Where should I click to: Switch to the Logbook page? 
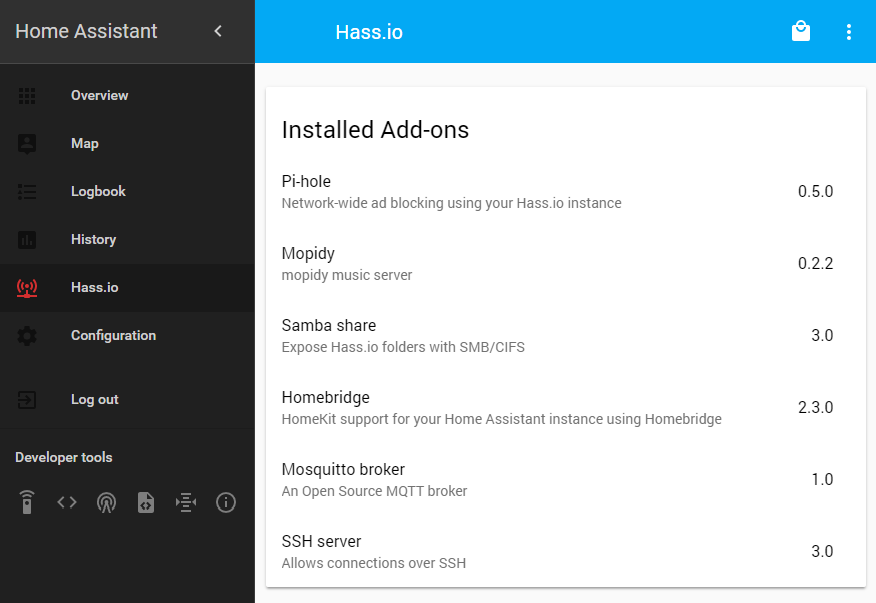98,191
